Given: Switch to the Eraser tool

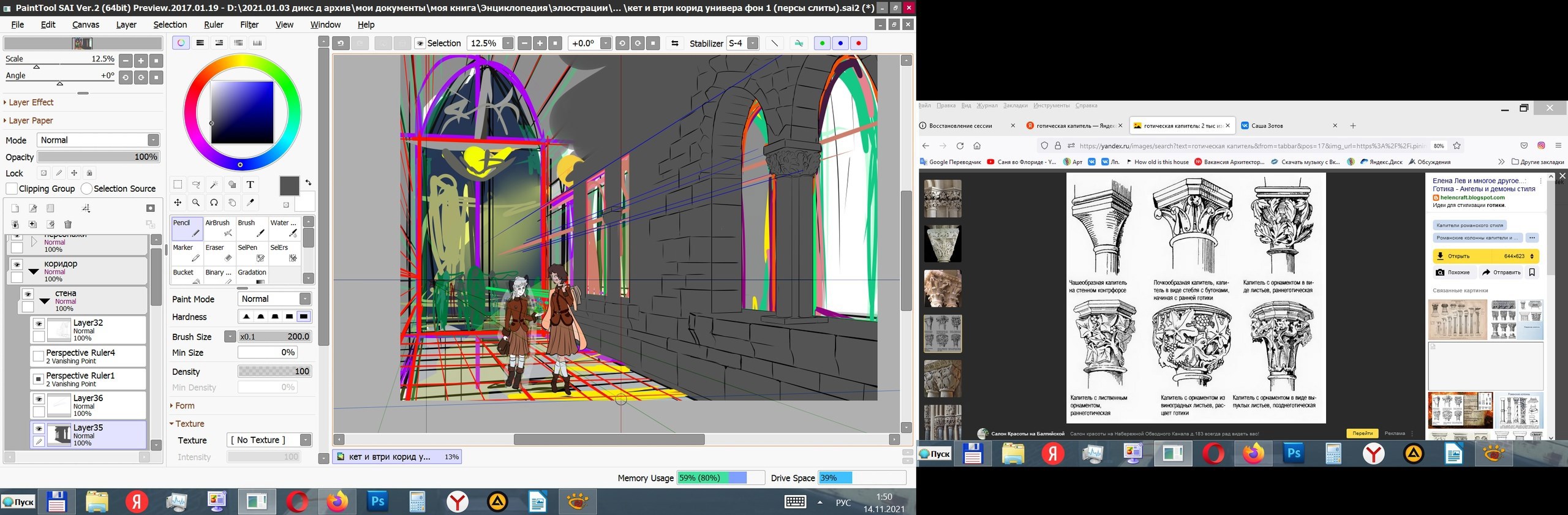Looking at the screenshot, I should tap(219, 252).
